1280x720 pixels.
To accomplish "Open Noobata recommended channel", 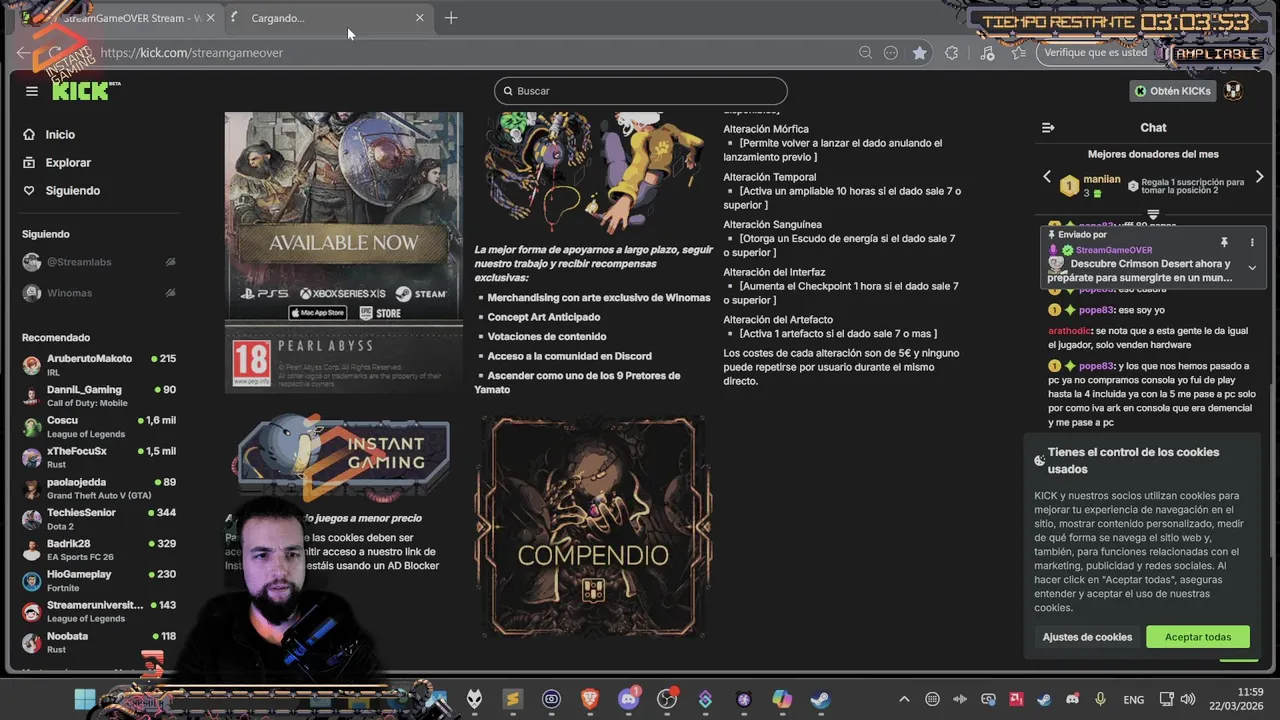I will [x=100, y=642].
